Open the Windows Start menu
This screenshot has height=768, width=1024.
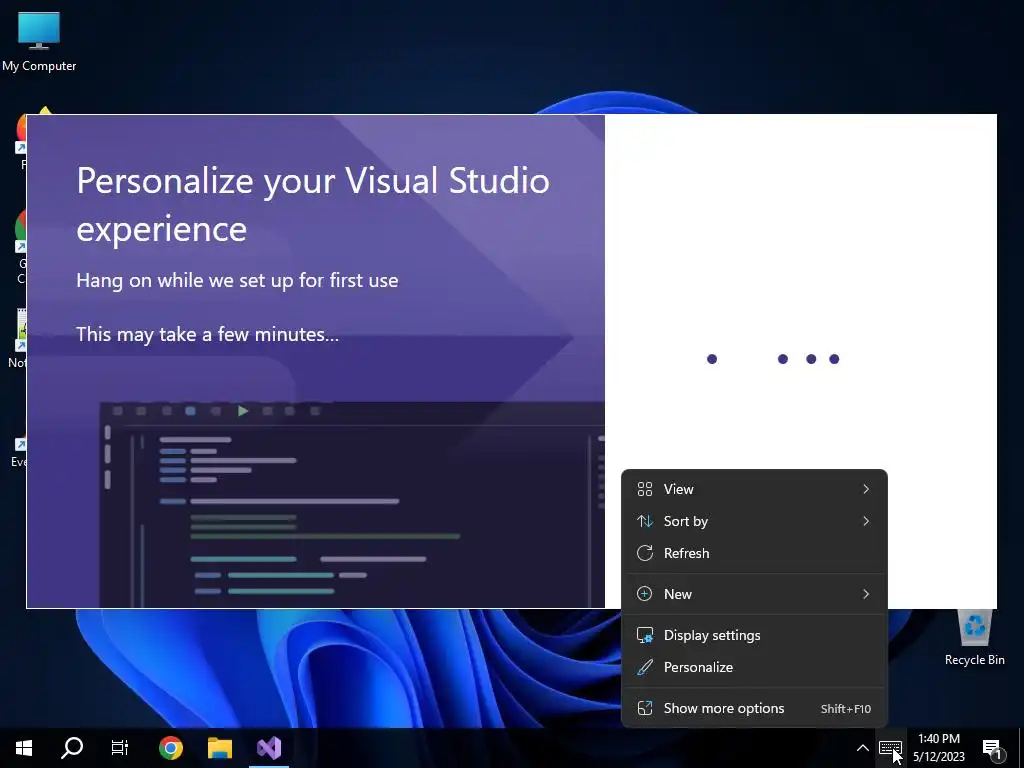pyautogui.click(x=24, y=748)
